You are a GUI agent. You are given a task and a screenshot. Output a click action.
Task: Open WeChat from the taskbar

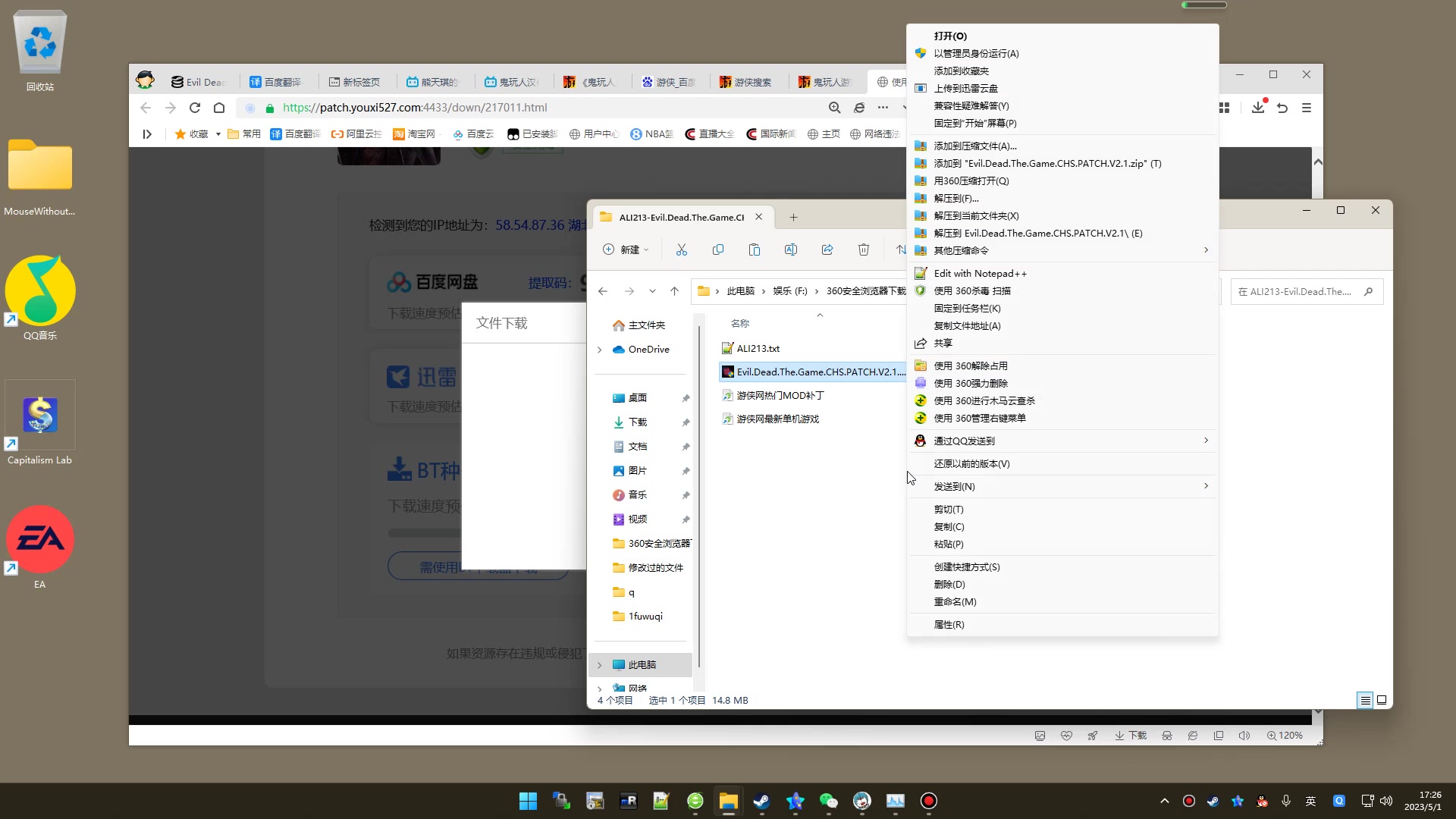coord(828,801)
